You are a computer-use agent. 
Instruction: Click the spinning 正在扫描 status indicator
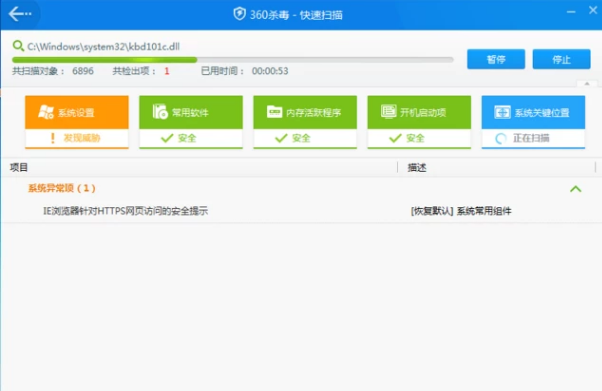point(501,139)
